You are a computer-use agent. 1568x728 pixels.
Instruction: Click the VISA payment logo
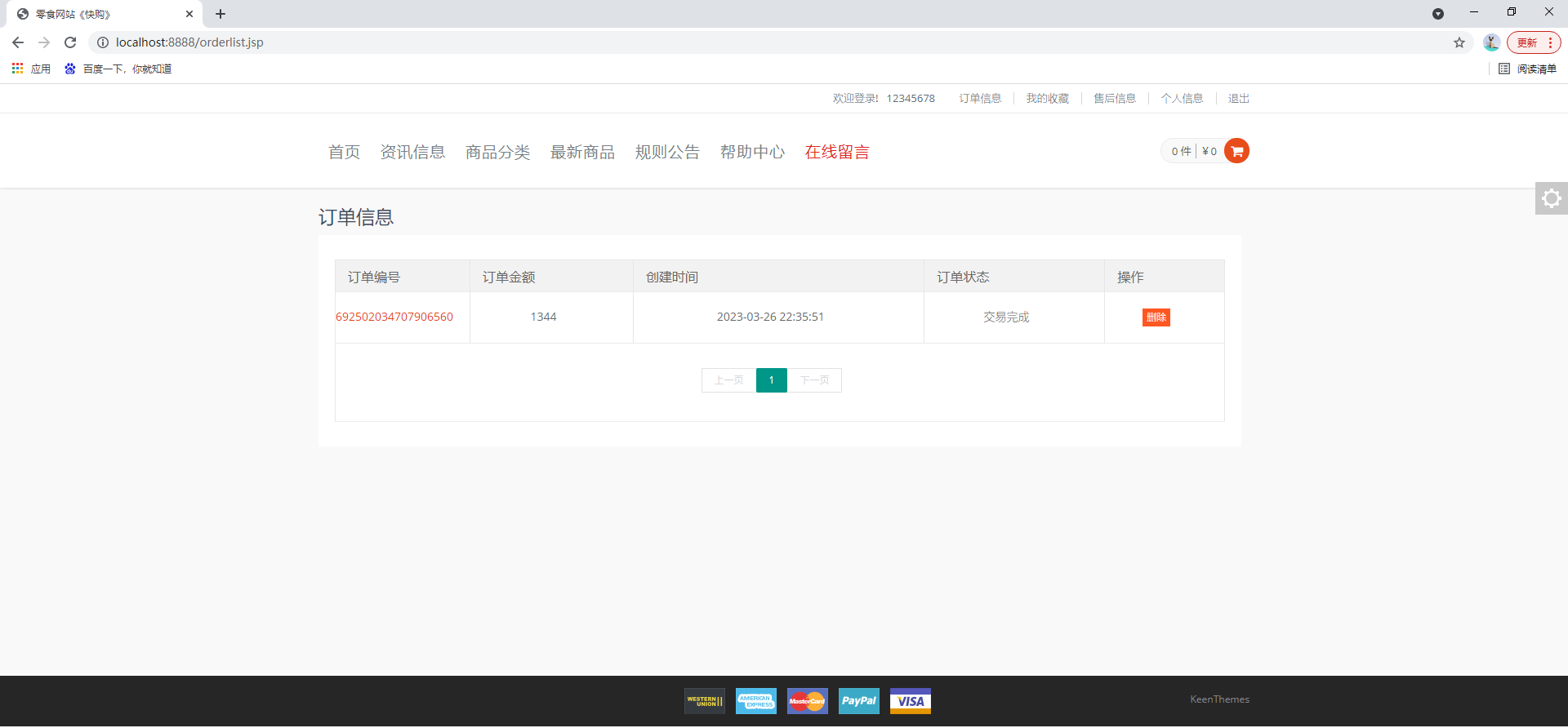(x=911, y=701)
